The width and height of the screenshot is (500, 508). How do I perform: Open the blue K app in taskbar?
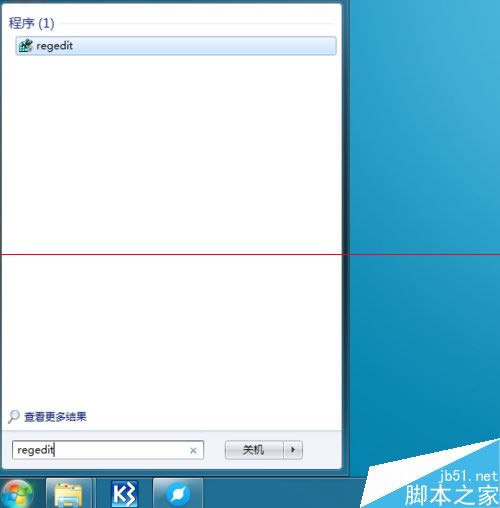click(x=124, y=494)
